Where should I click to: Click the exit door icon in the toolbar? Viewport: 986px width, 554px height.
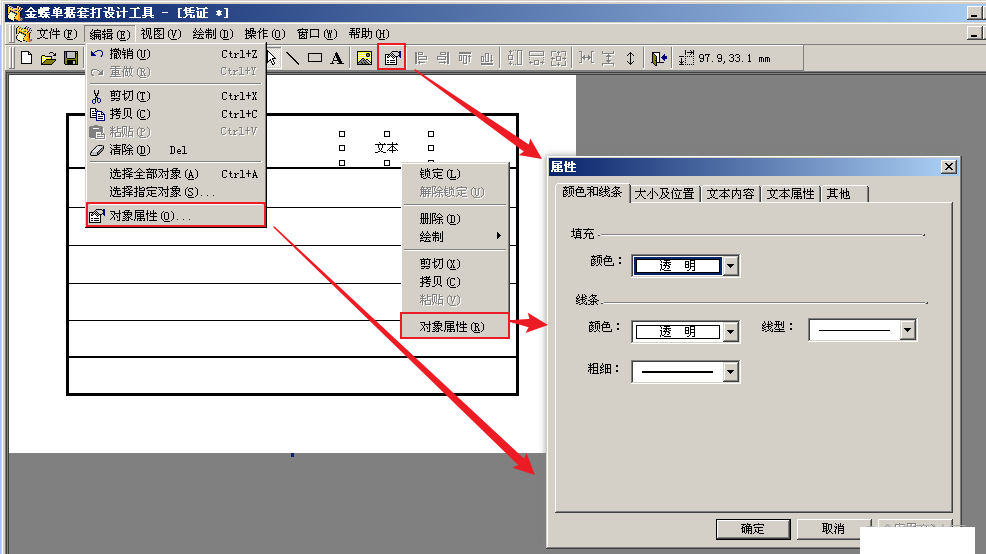pos(658,58)
